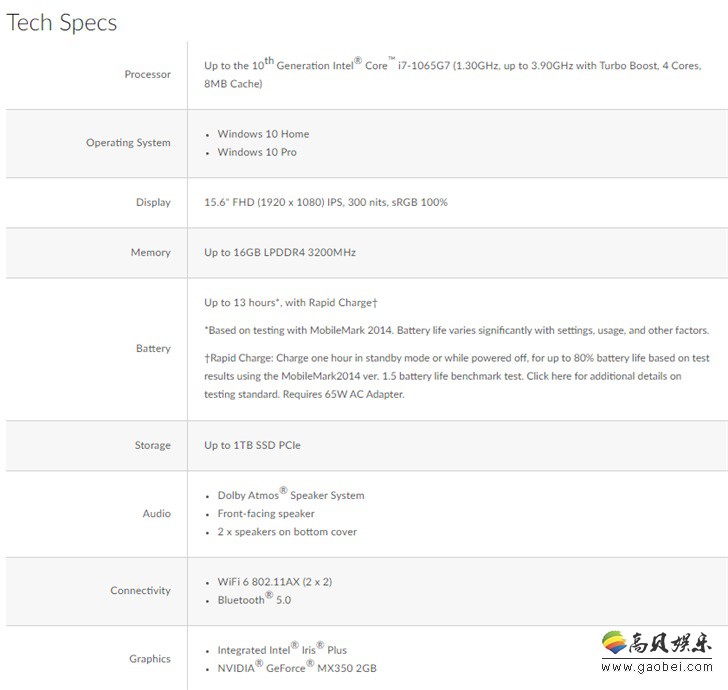Click the Integrated Intel Iris Plus entry

(x=282, y=649)
